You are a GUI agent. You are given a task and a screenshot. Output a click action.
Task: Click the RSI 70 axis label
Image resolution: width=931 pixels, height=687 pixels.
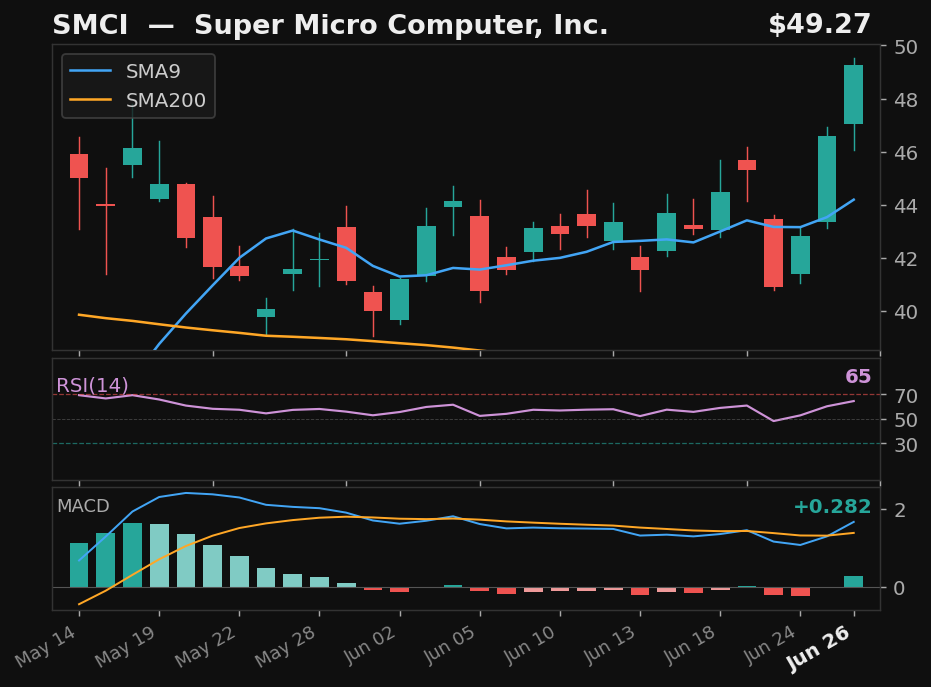(x=905, y=395)
